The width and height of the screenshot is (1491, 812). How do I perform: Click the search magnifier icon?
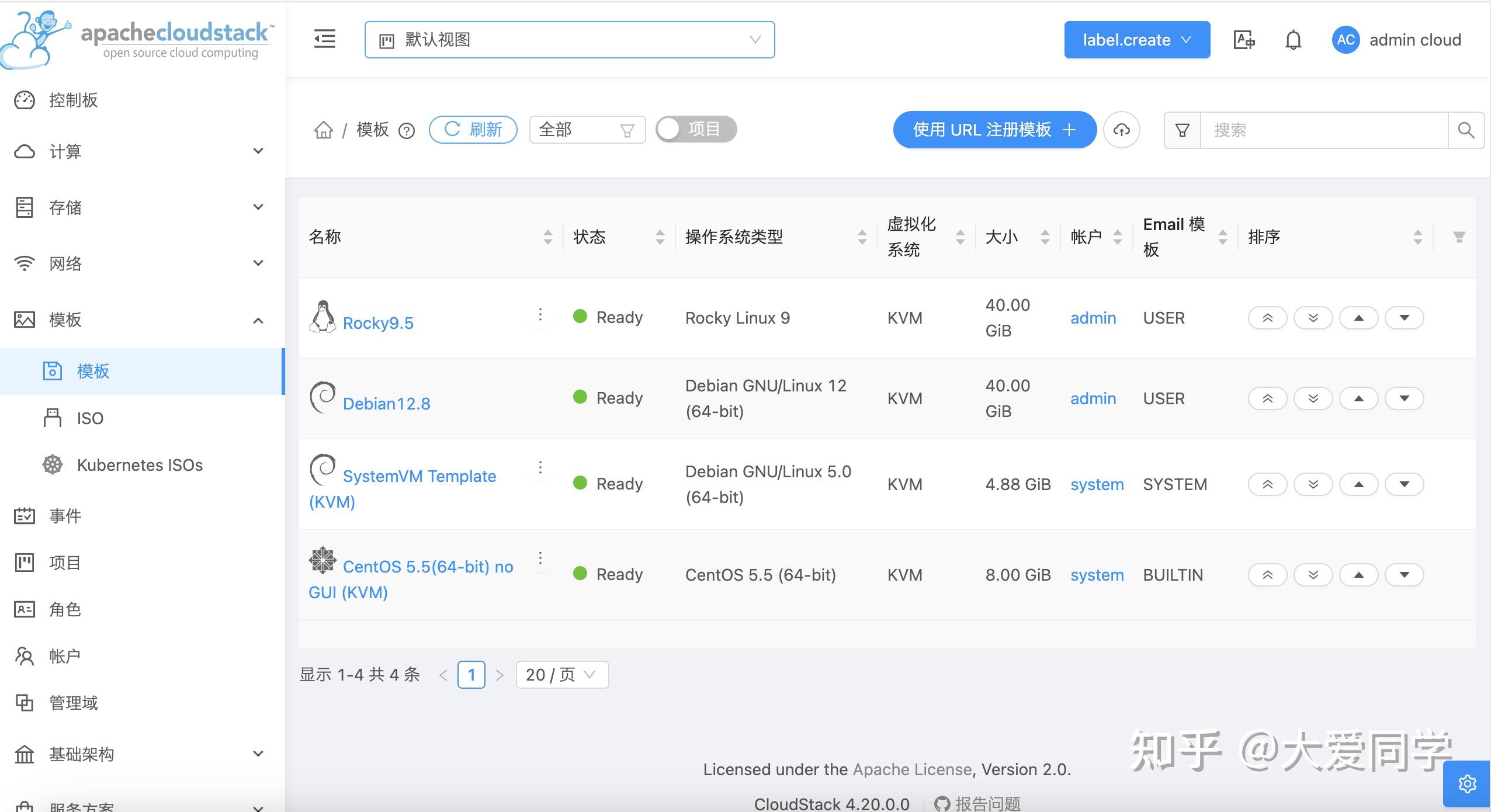(1466, 130)
